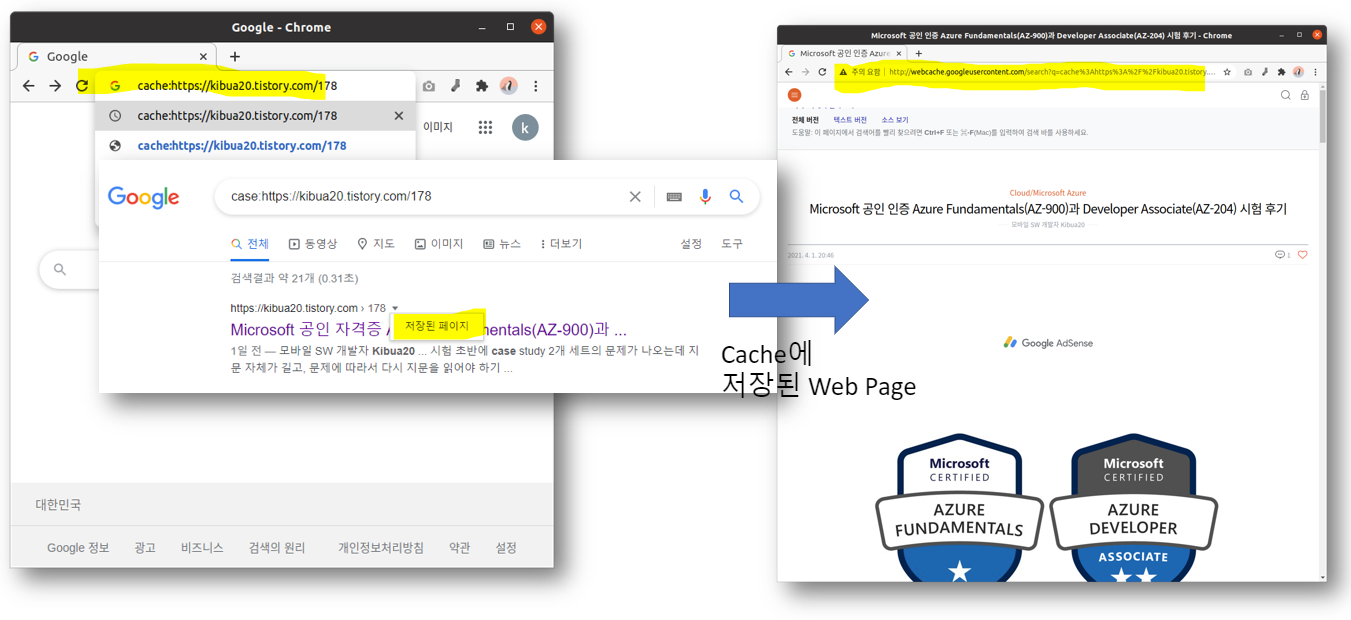Go back in the webcache Chrome window
1351x620 pixels.
[788, 72]
